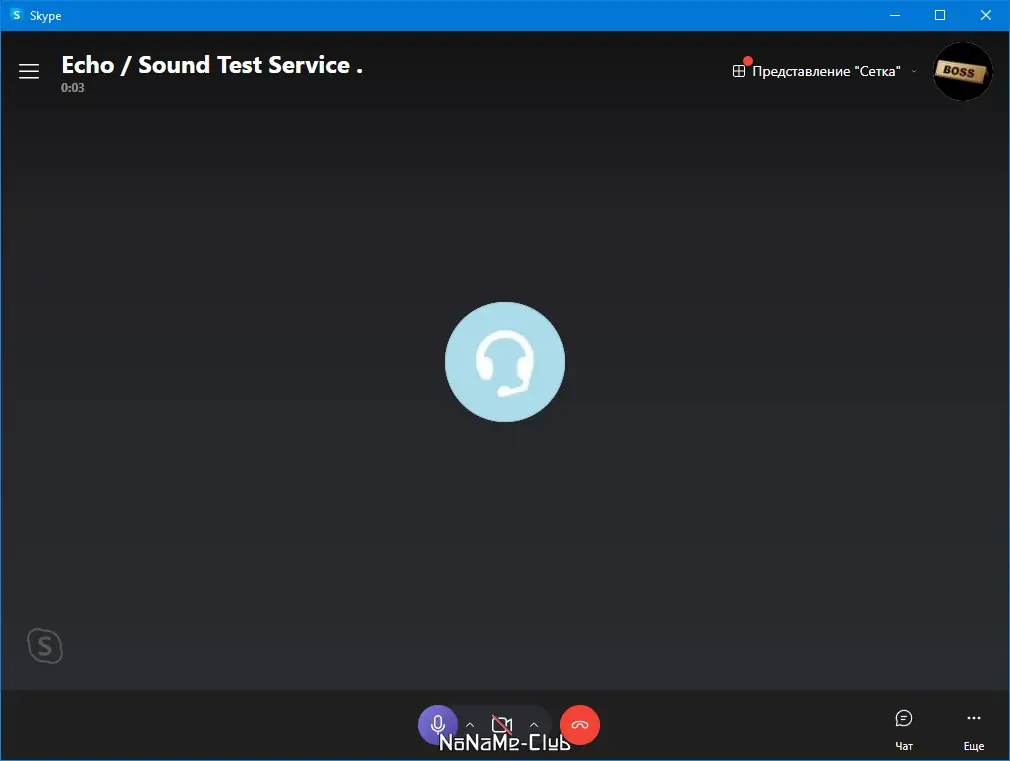
Task: Expand camera options chevron
Action: click(x=534, y=726)
